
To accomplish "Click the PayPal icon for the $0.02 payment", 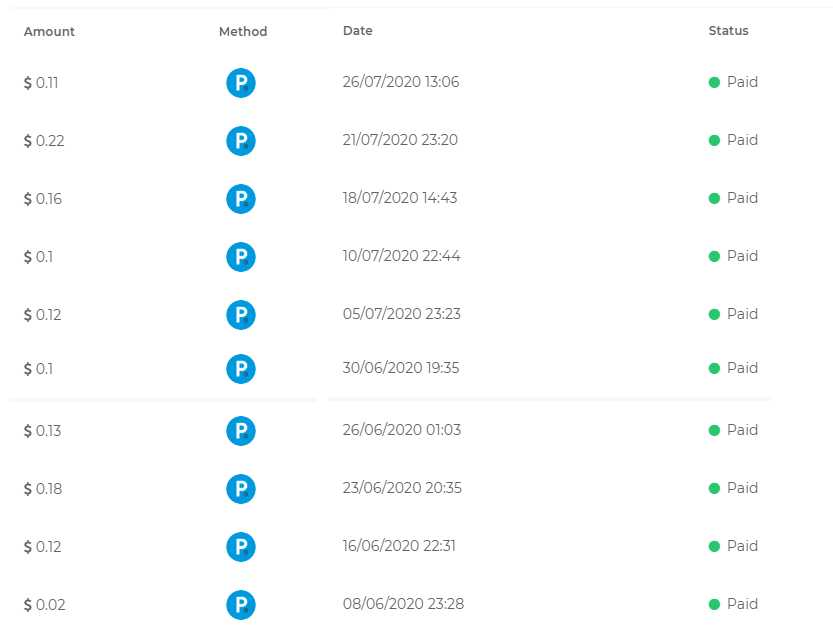I will tap(240, 605).
